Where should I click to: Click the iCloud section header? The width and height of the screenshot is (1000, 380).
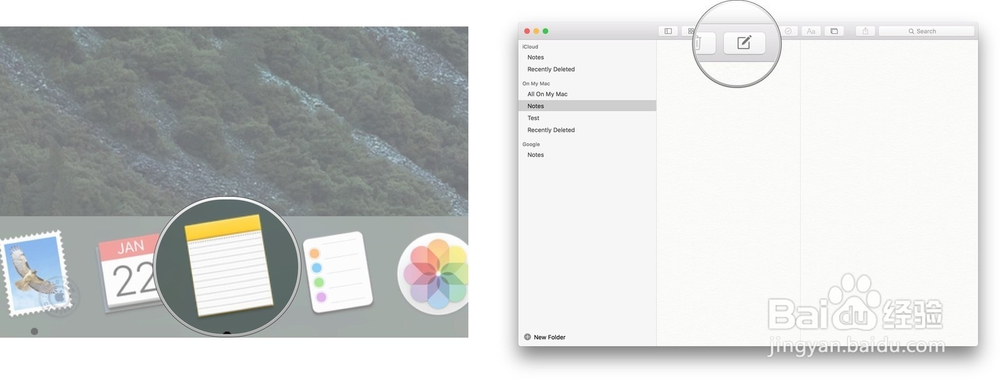pos(530,47)
